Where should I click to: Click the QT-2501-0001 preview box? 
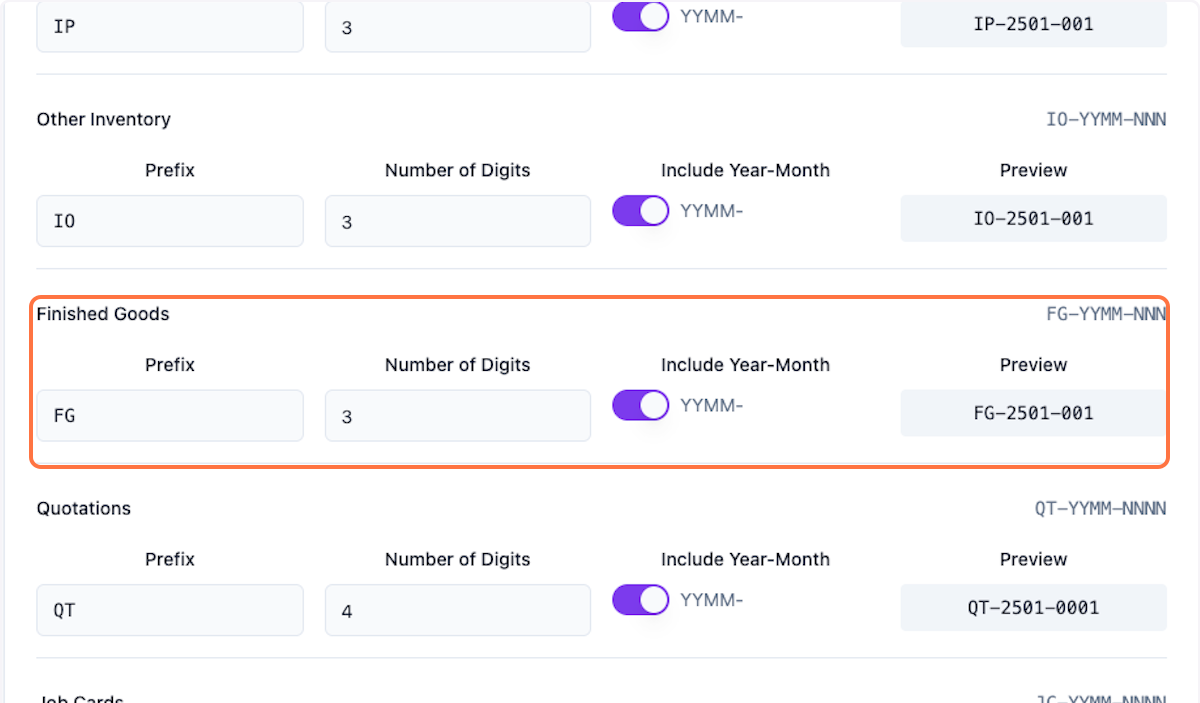1033,607
